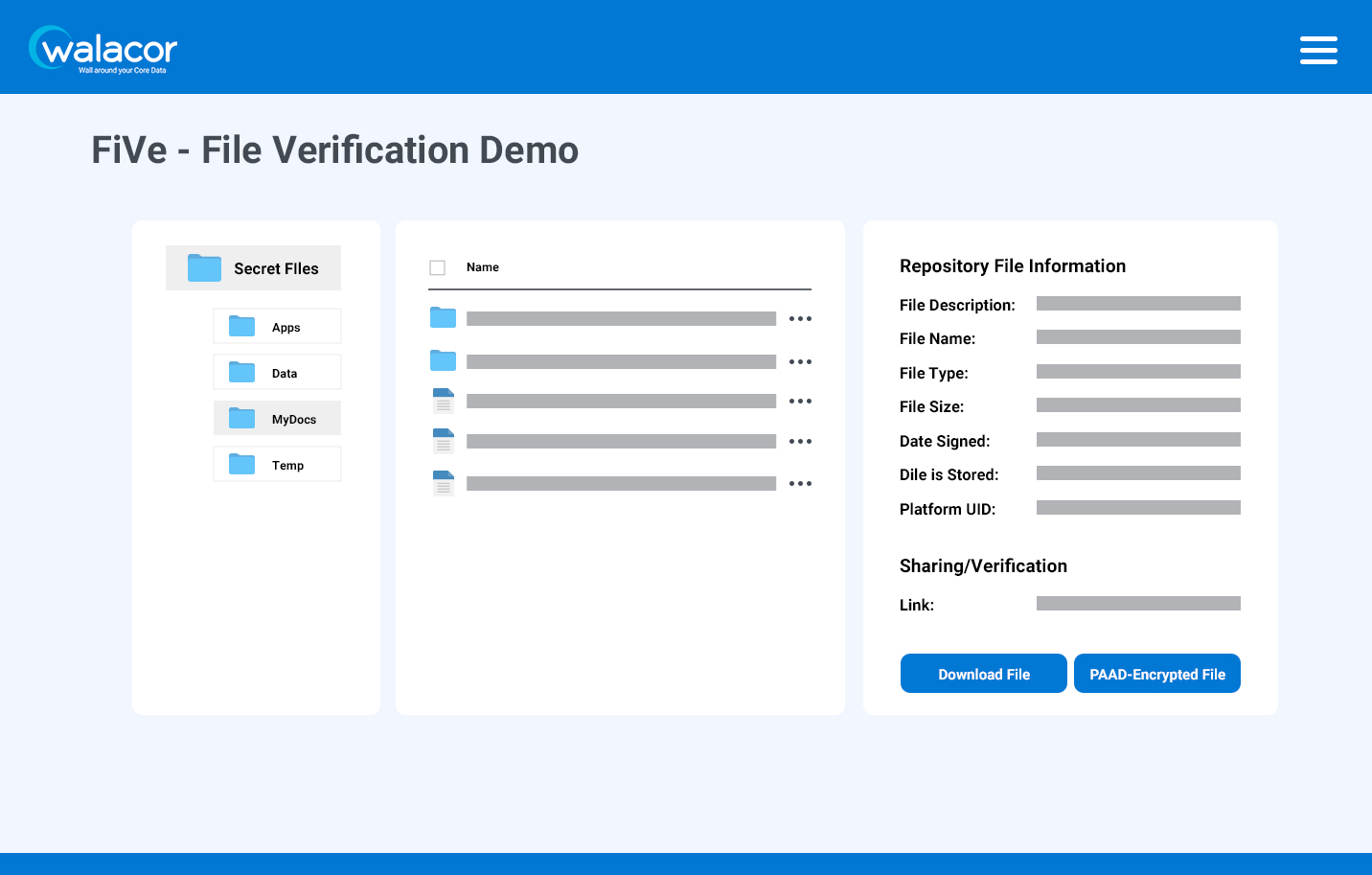Click the Download File button
1372x875 pixels.
pyautogui.click(x=984, y=674)
